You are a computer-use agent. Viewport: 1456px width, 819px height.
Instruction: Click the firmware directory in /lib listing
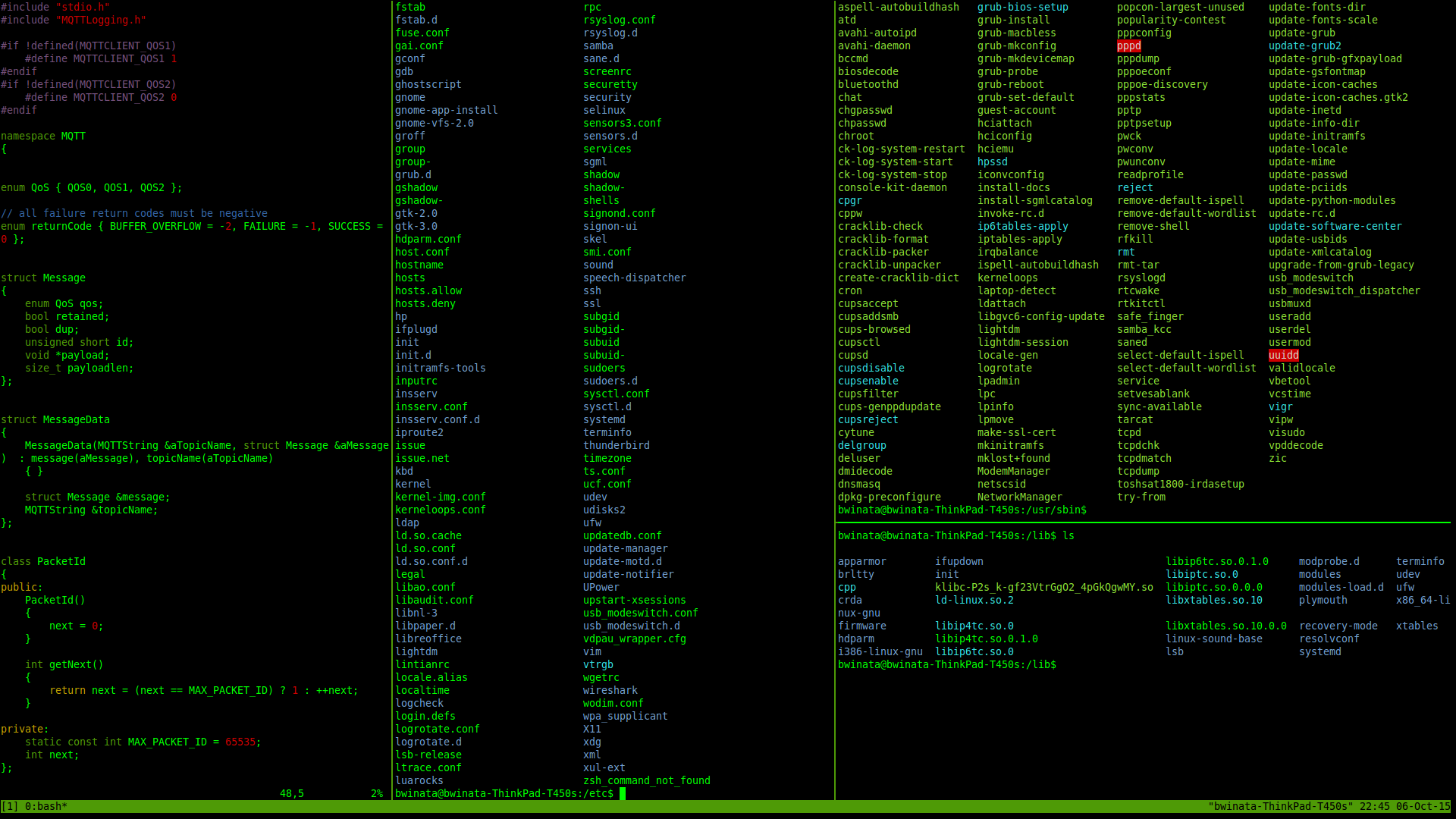coord(861,626)
